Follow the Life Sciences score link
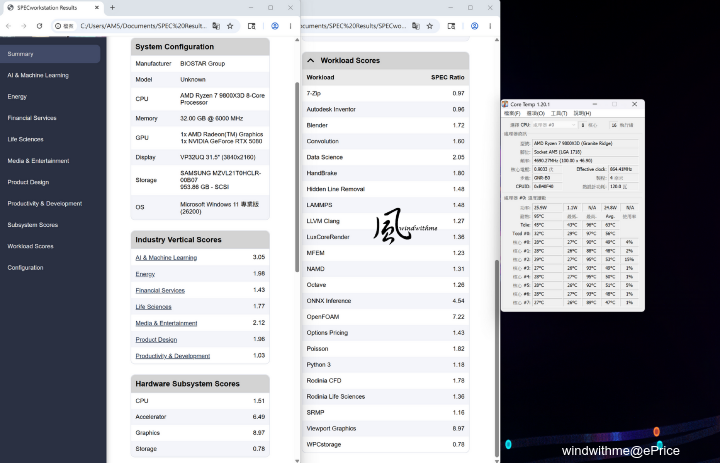Screen dimensions: 720x463 (x=153, y=307)
